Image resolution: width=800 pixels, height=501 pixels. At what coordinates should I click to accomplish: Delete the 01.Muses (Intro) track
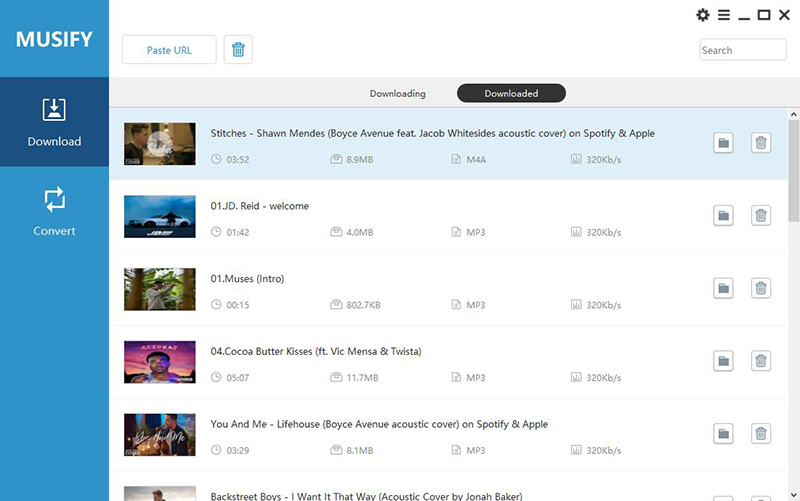[761, 288]
